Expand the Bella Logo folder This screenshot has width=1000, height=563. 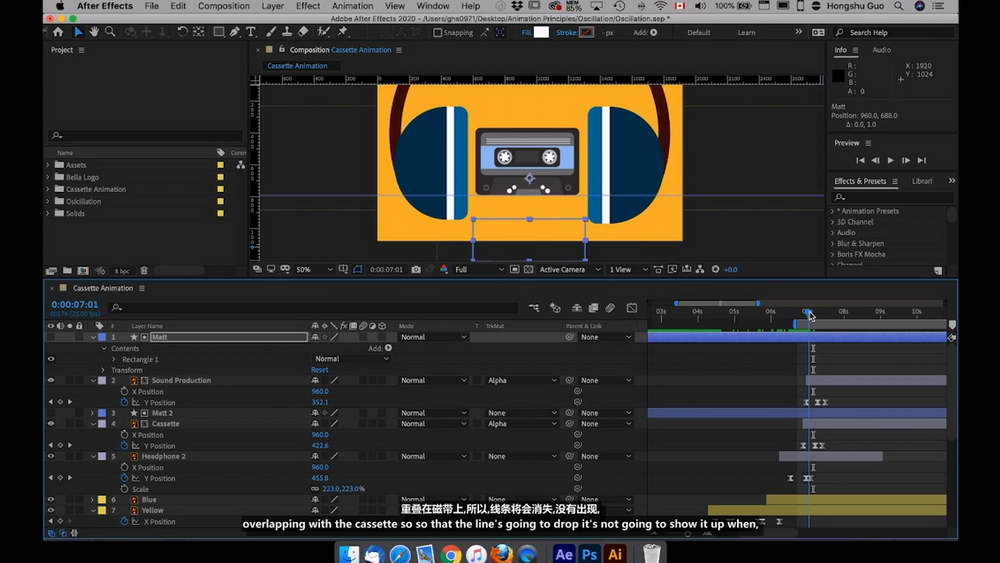[48, 177]
